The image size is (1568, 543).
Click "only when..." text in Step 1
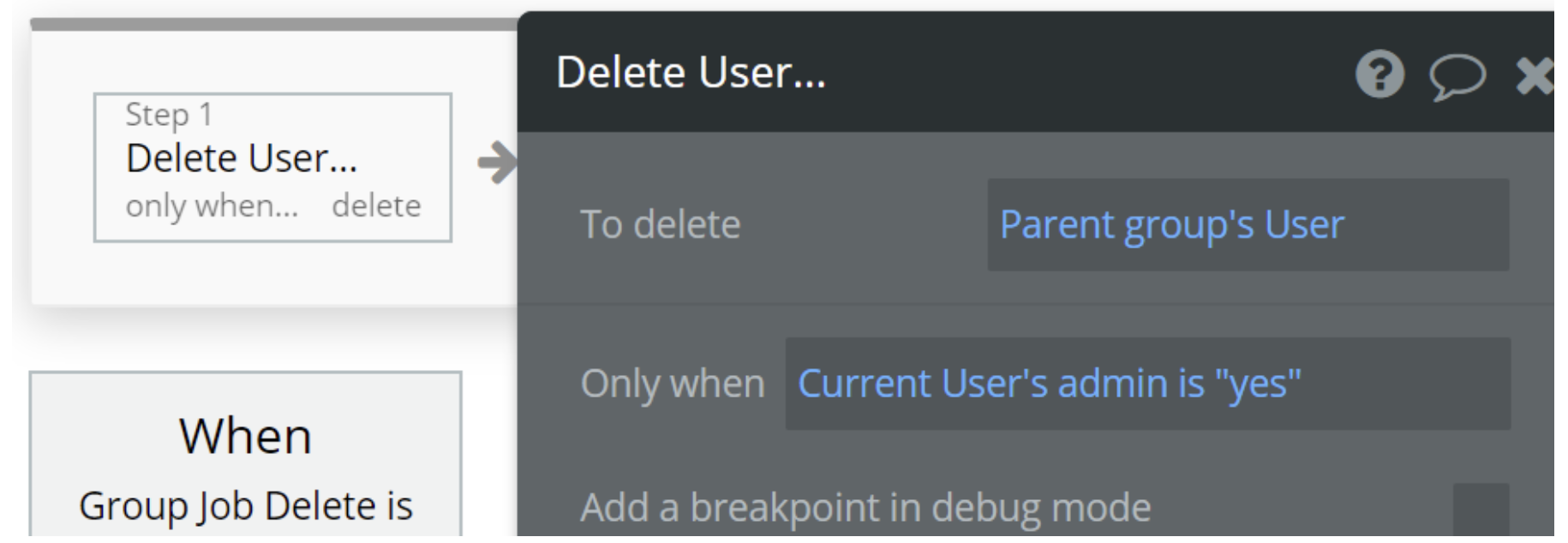click(x=212, y=206)
